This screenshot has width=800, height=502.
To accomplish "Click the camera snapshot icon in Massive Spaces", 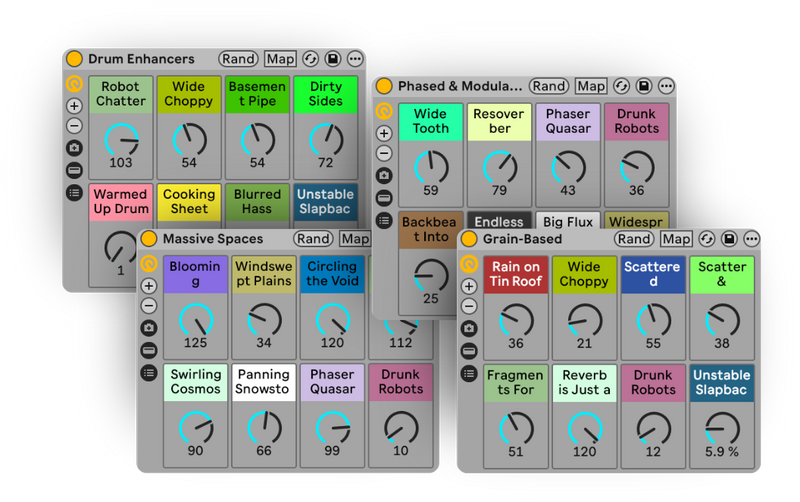I will pos(149,327).
